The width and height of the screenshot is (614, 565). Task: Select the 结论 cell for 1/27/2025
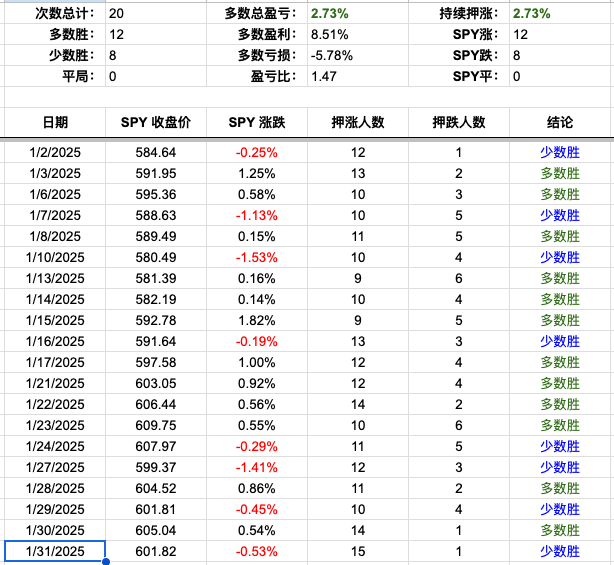click(x=560, y=468)
